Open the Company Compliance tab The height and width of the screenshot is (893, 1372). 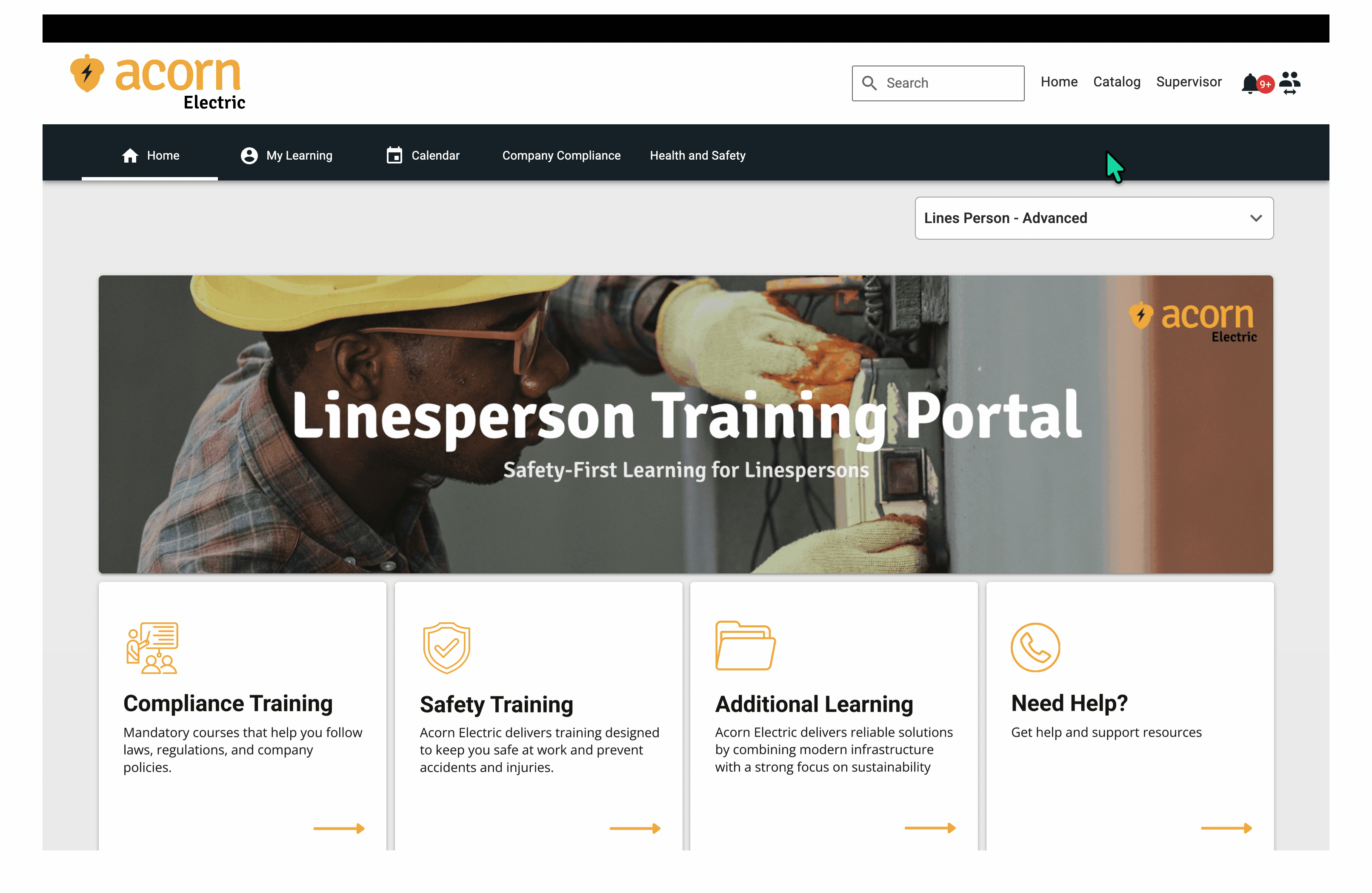[x=561, y=156]
